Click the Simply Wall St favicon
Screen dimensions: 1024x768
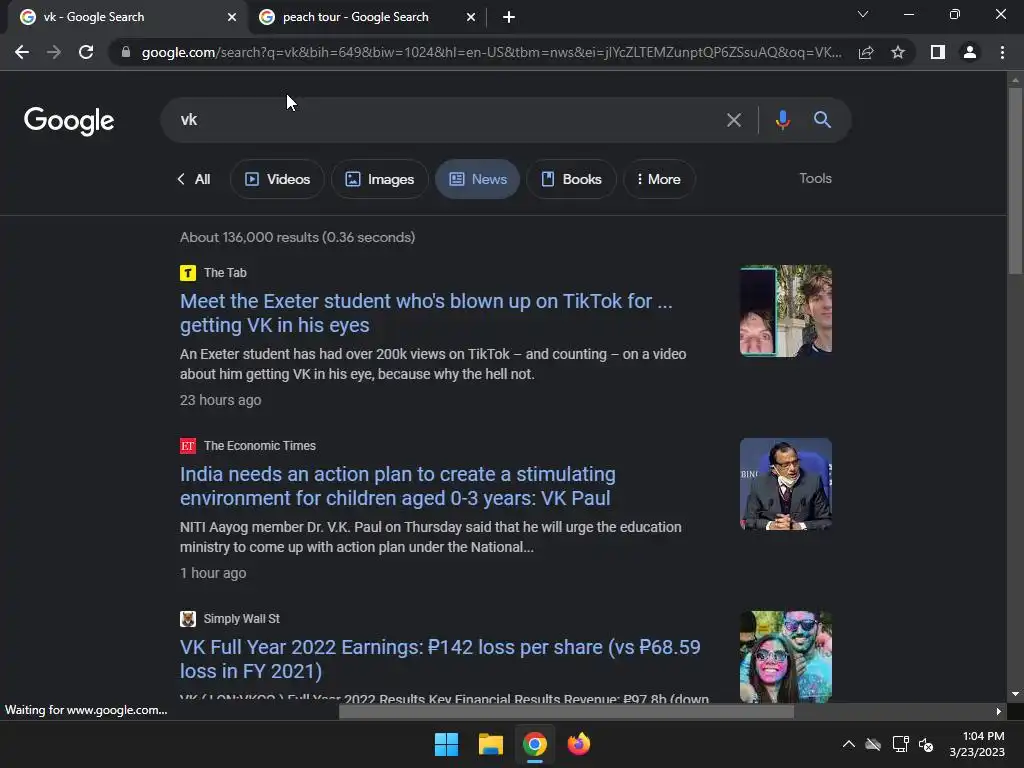pos(188,619)
